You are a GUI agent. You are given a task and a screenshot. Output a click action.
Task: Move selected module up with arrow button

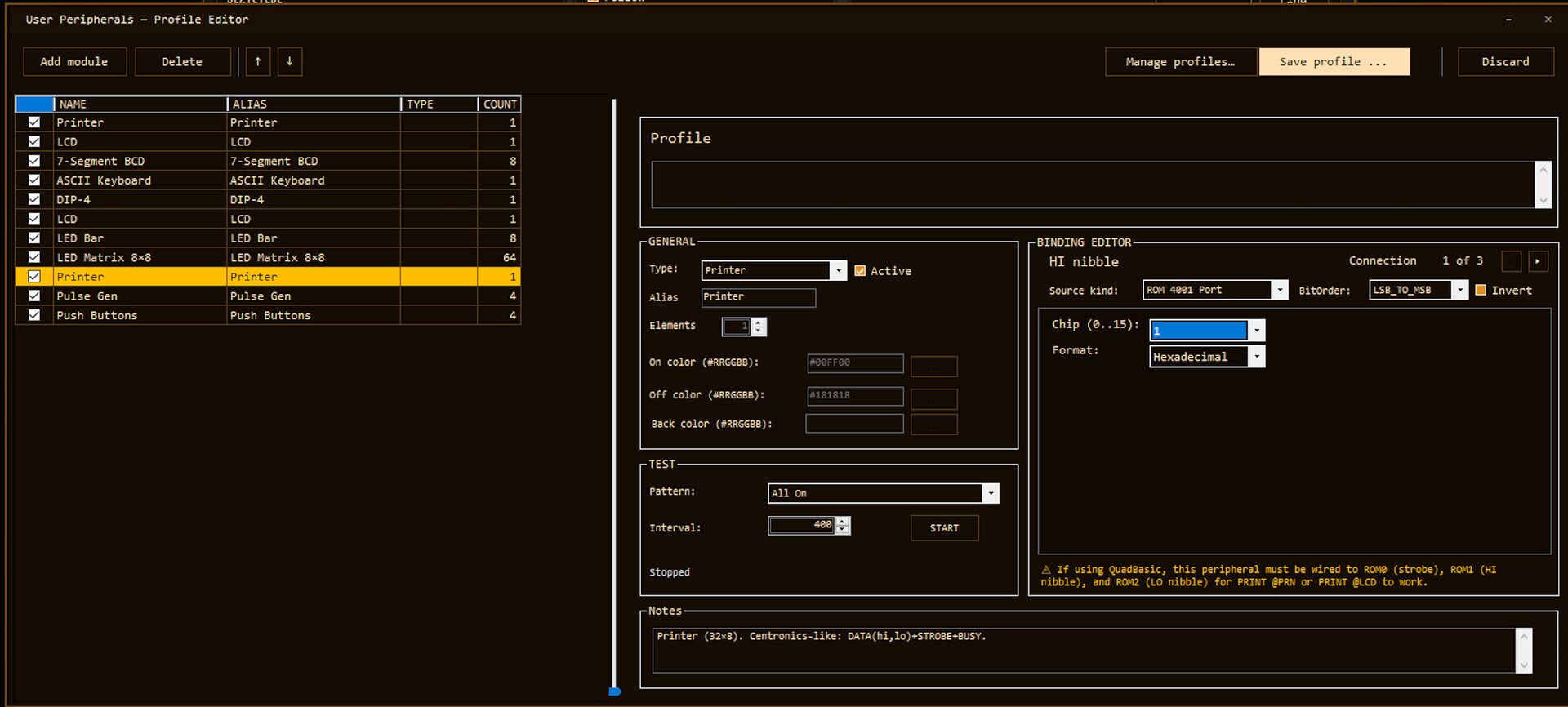tap(258, 61)
